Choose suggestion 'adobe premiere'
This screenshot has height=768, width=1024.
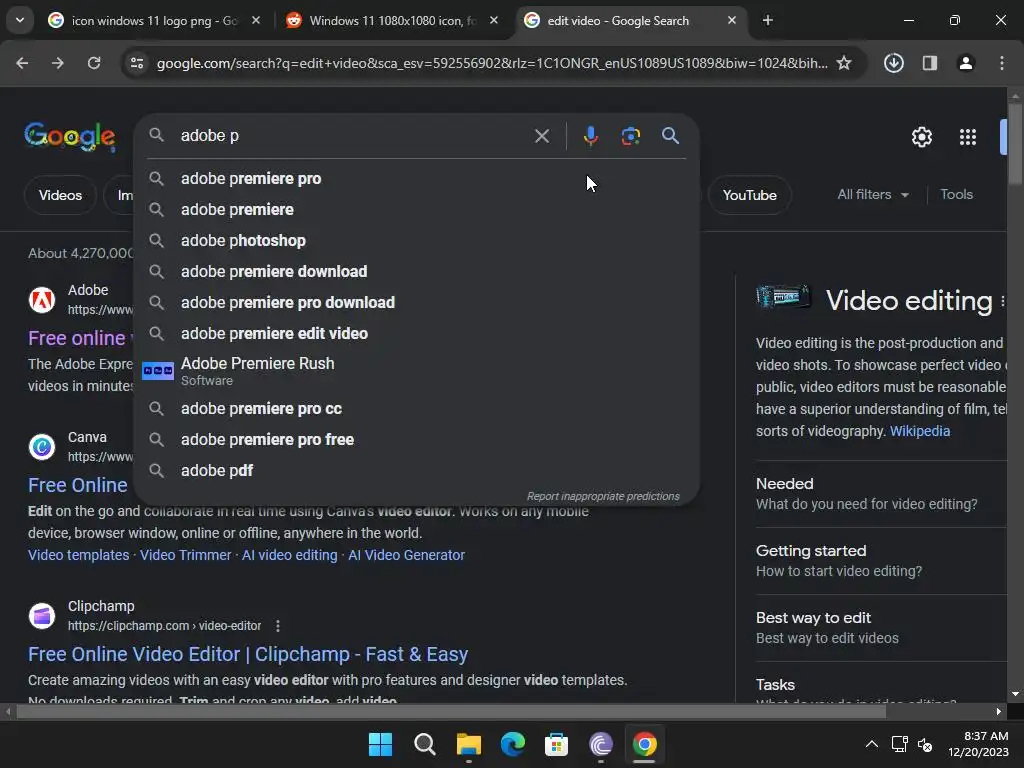click(x=416, y=210)
